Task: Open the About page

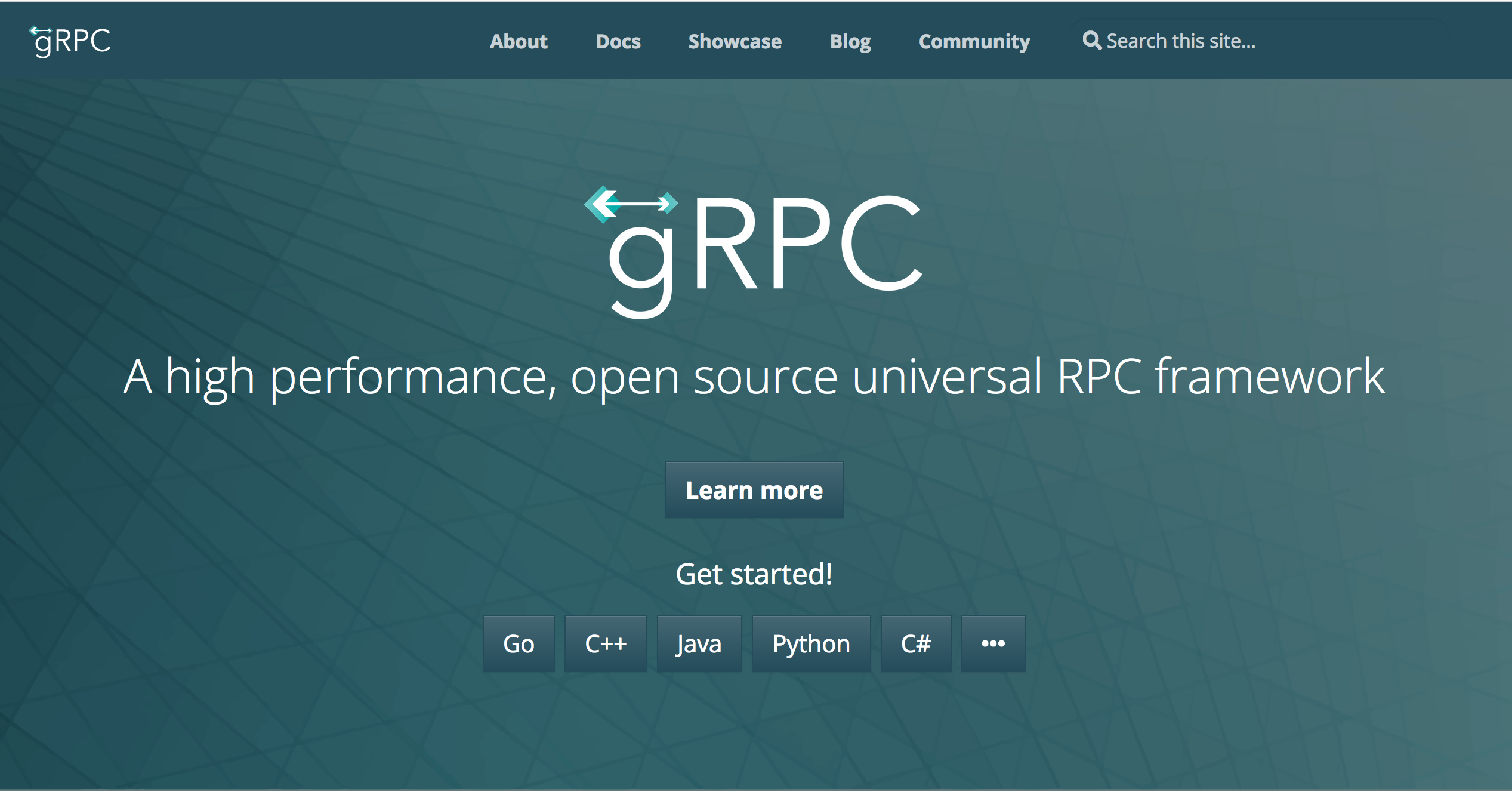Action: [518, 41]
